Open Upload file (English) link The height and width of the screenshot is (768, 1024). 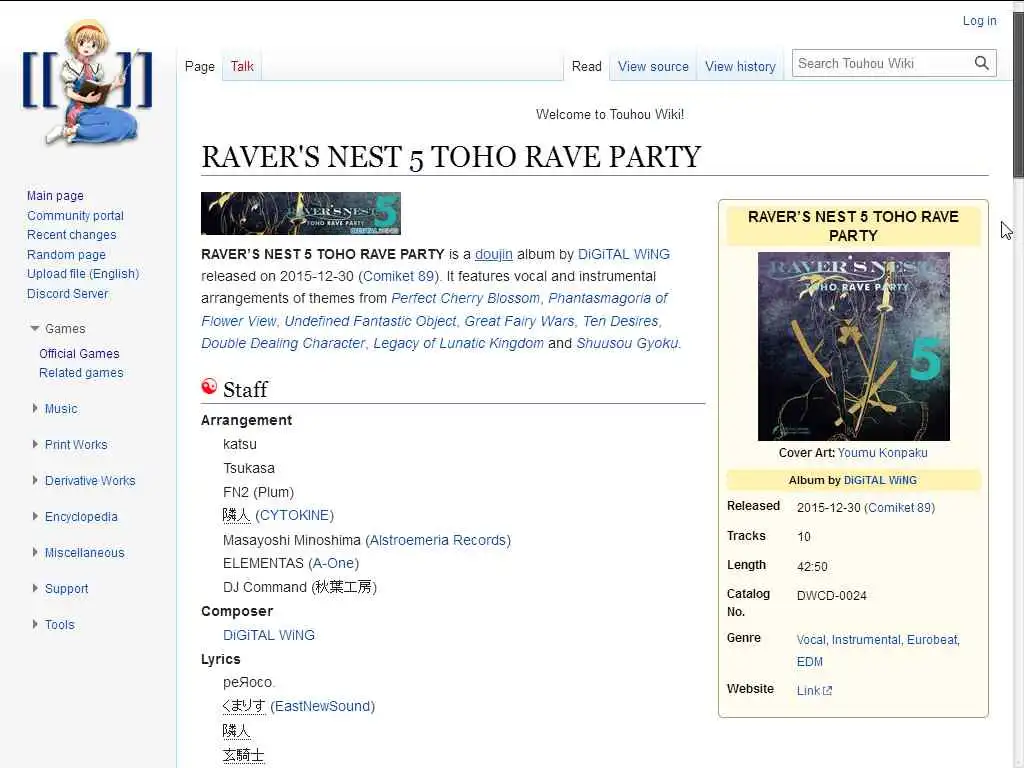pyautogui.click(x=83, y=274)
